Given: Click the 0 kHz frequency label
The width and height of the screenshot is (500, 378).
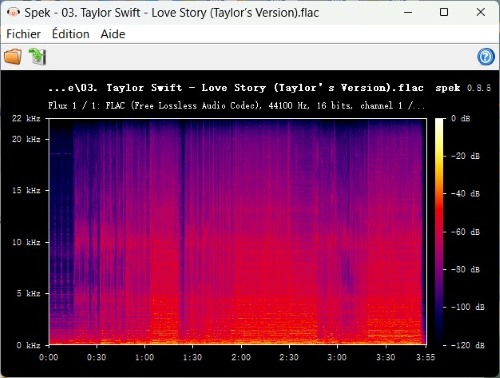Looking at the screenshot, I should tap(28, 345).
